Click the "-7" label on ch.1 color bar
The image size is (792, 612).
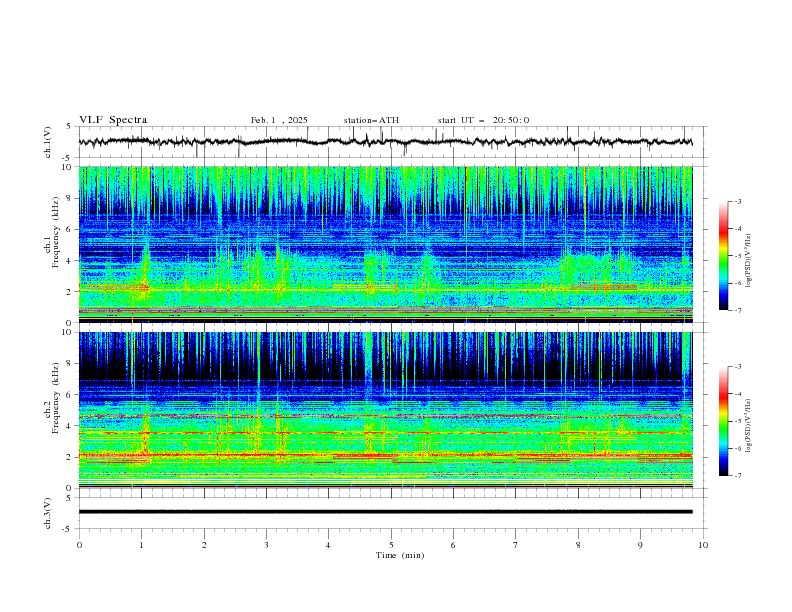coord(738,310)
